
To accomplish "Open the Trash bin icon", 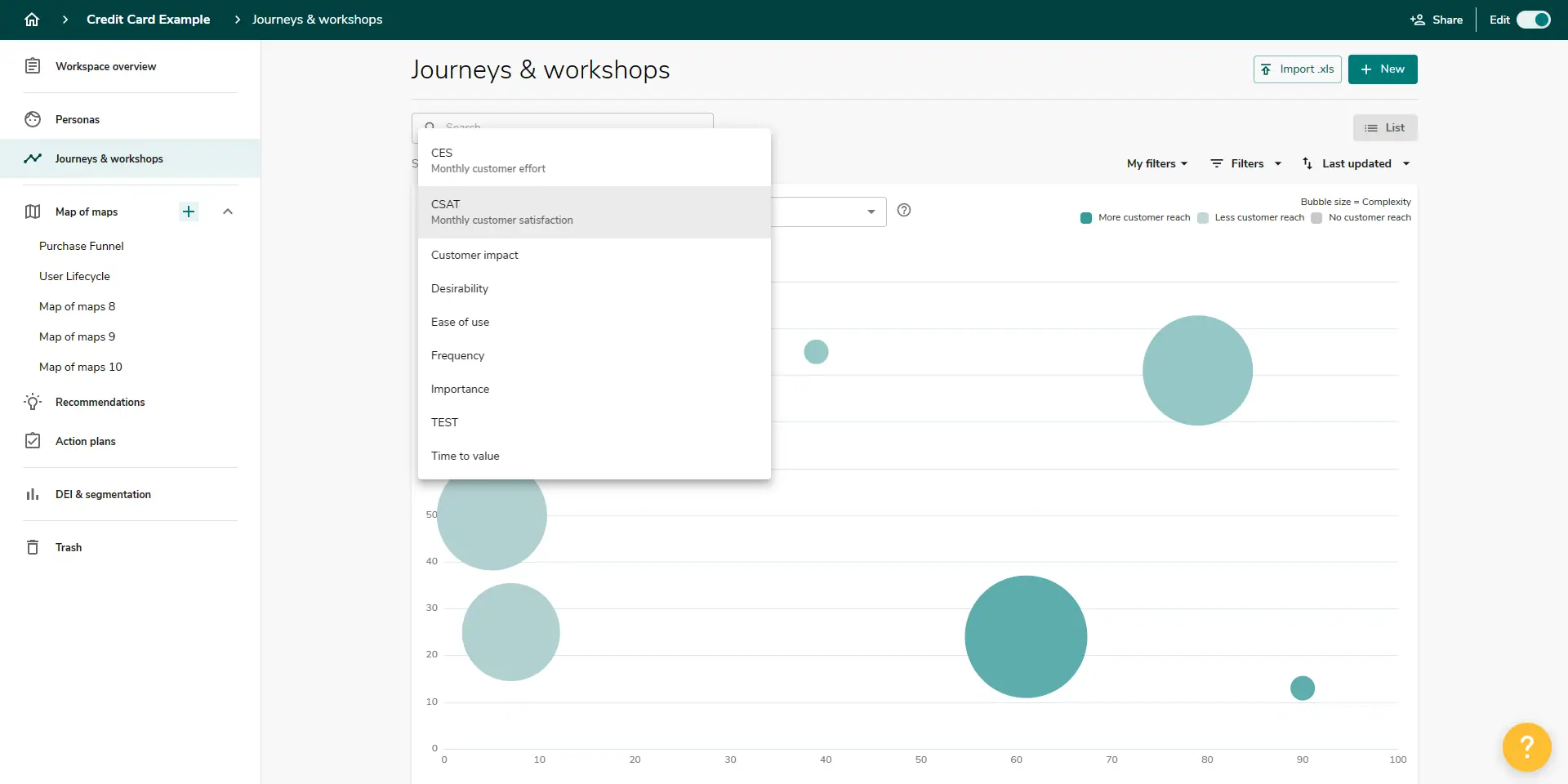I will click(x=32, y=546).
